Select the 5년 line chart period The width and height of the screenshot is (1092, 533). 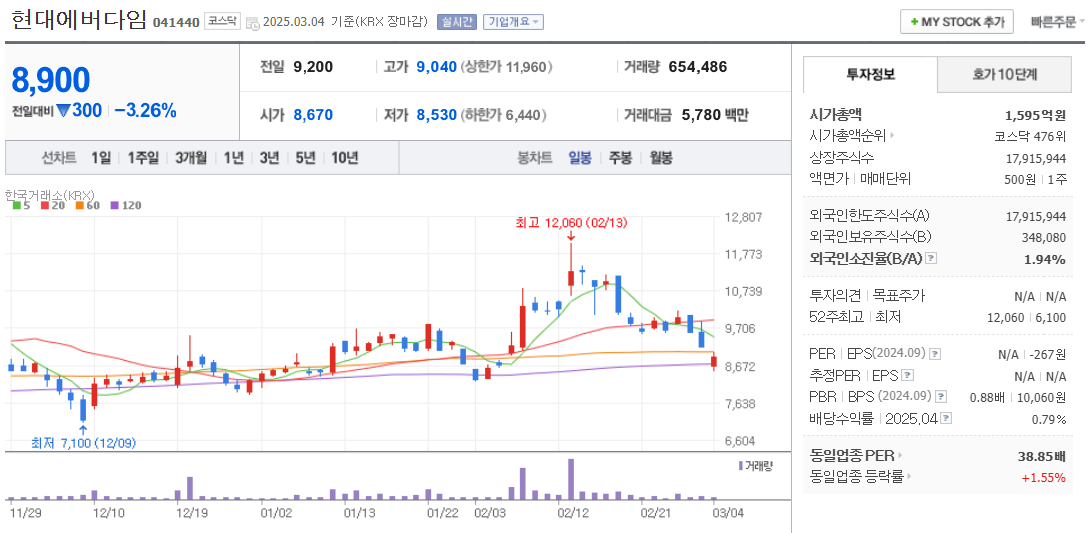coord(305,158)
